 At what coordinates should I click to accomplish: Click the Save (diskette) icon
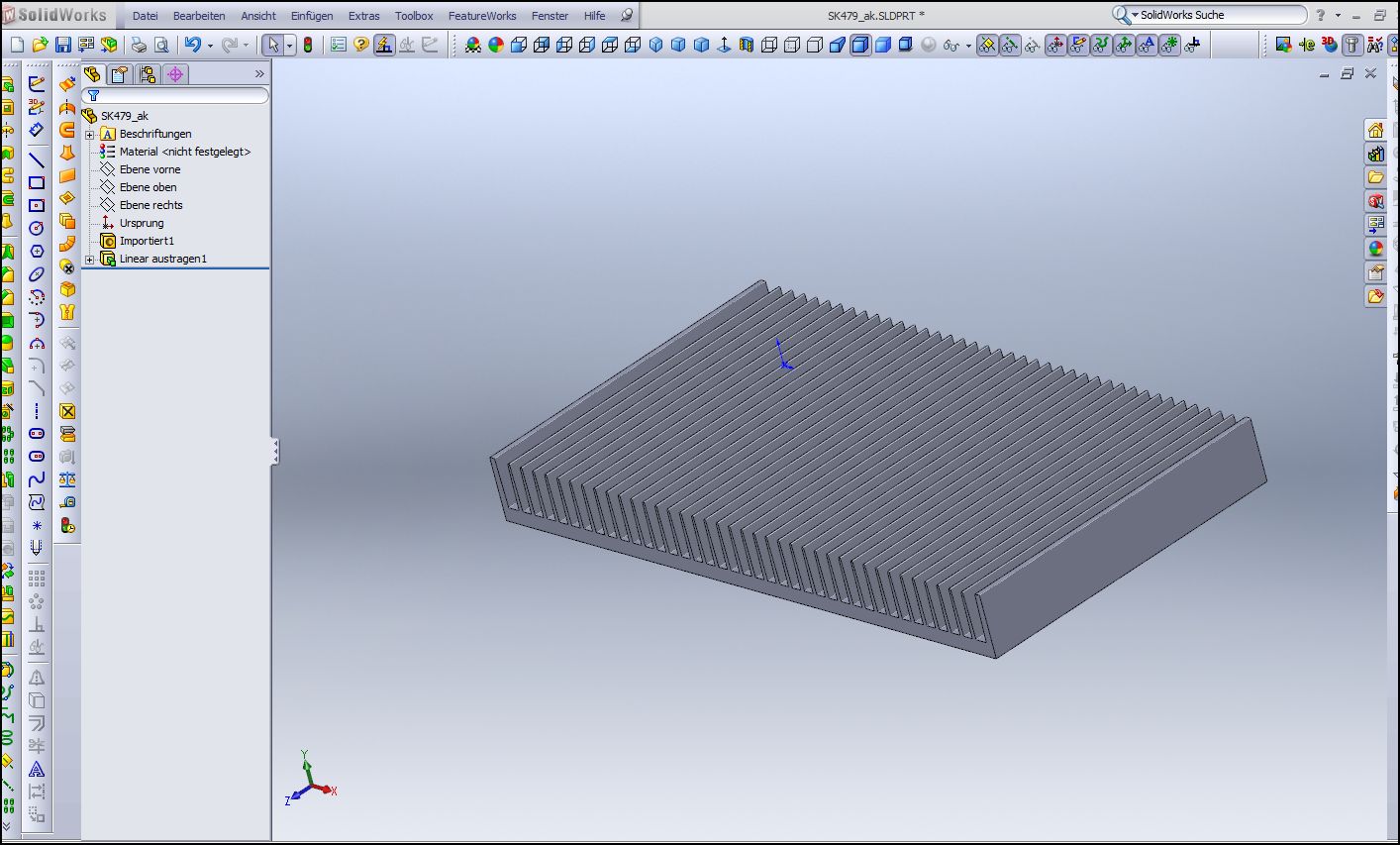62,45
